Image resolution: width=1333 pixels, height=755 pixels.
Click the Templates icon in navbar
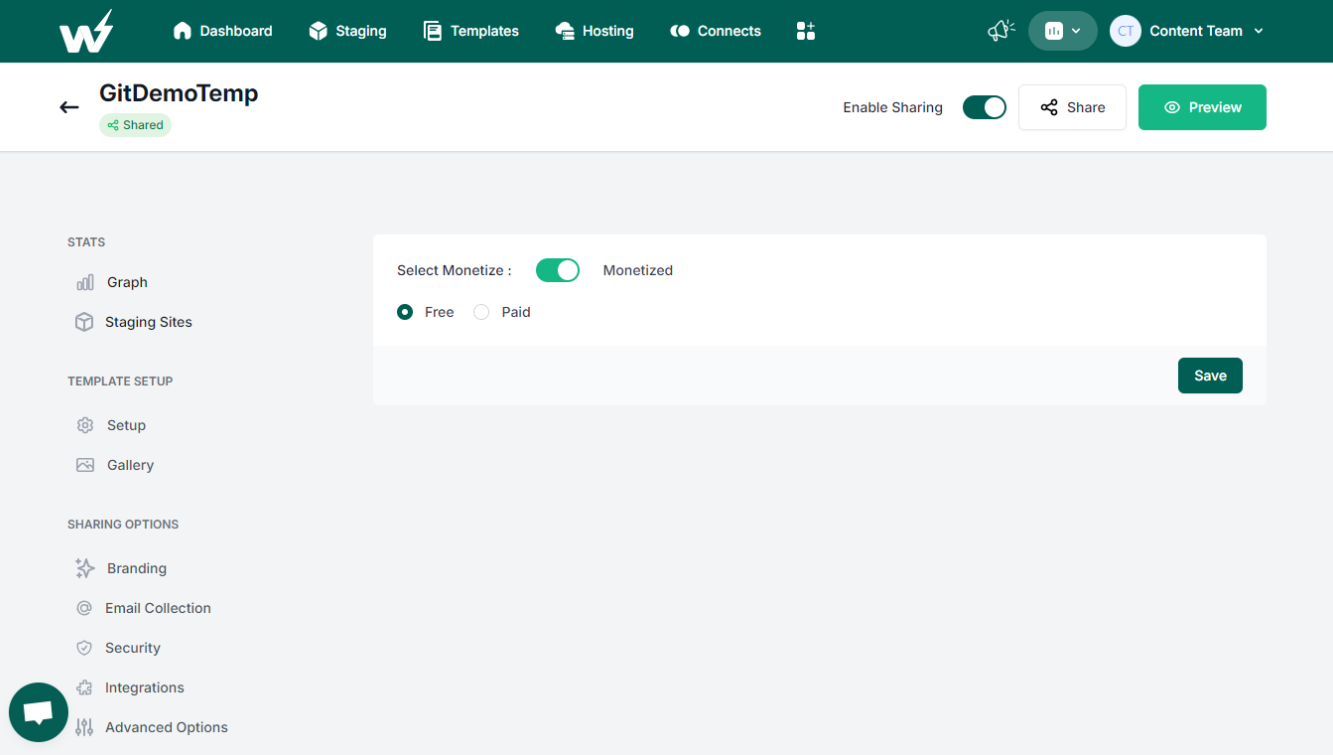click(x=432, y=31)
